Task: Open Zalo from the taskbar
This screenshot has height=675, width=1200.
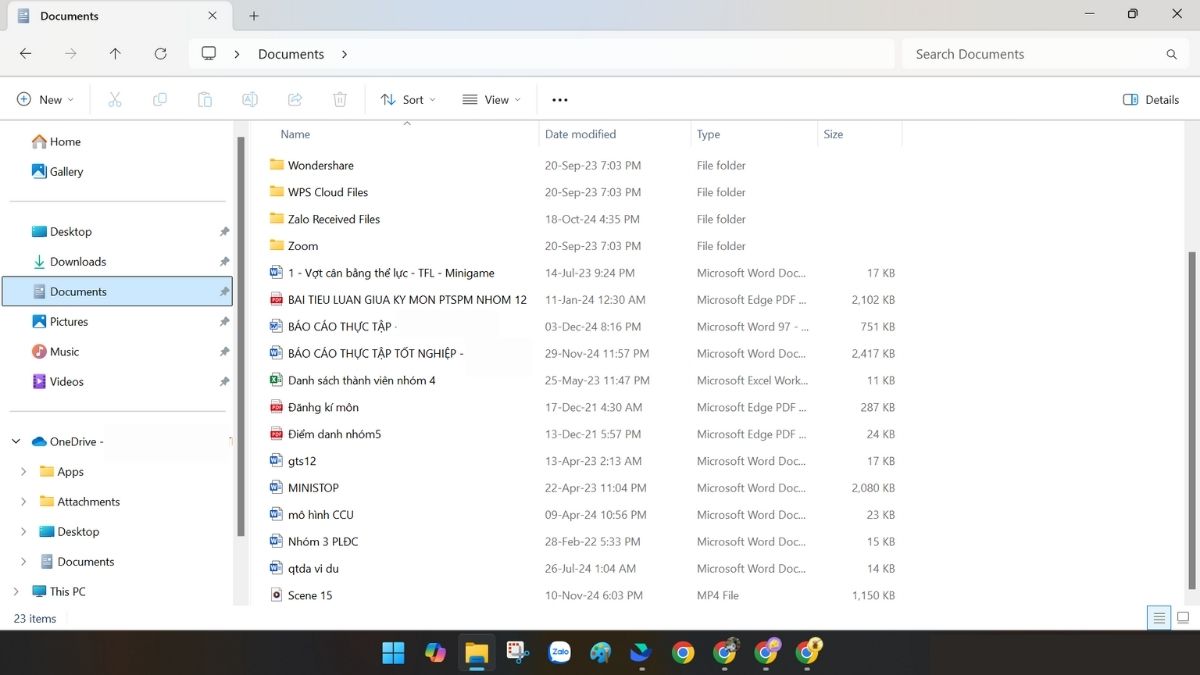Action: (559, 653)
